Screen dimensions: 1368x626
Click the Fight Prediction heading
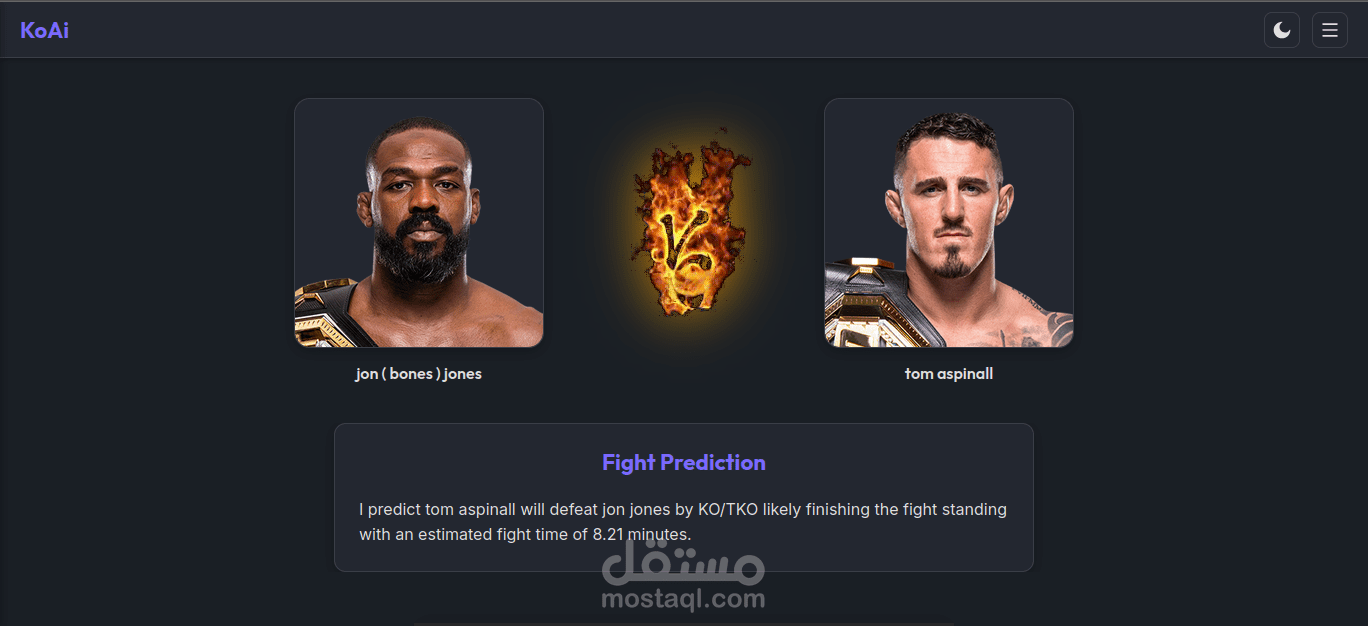[684, 463]
